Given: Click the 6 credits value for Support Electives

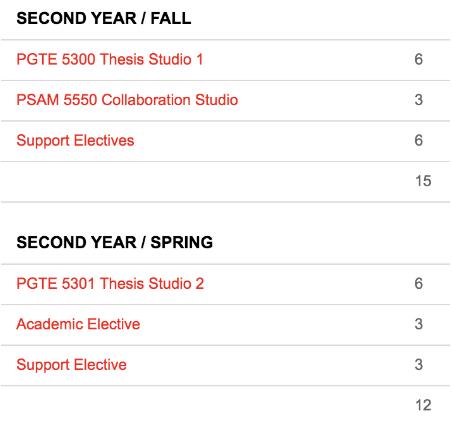Looking at the screenshot, I should click(419, 141).
